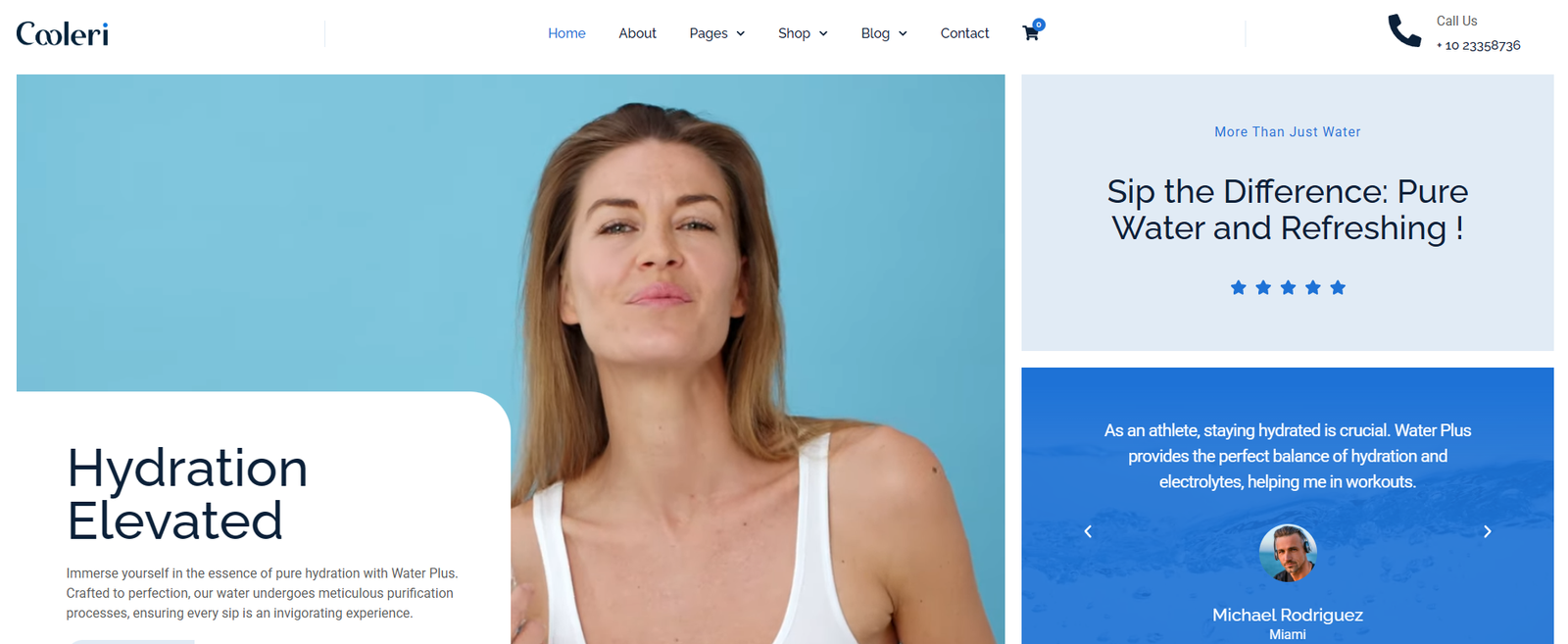Click the Cooleri logo
The width and height of the screenshot is (1568, 644).
tap(63, 34)
